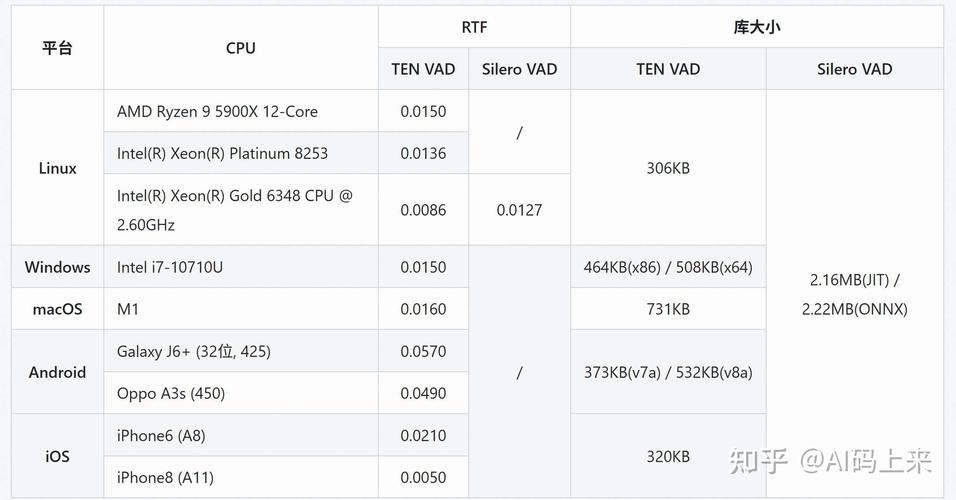
Task: Select the iPhone6 (A8) cell
Action: coord(241,435)
